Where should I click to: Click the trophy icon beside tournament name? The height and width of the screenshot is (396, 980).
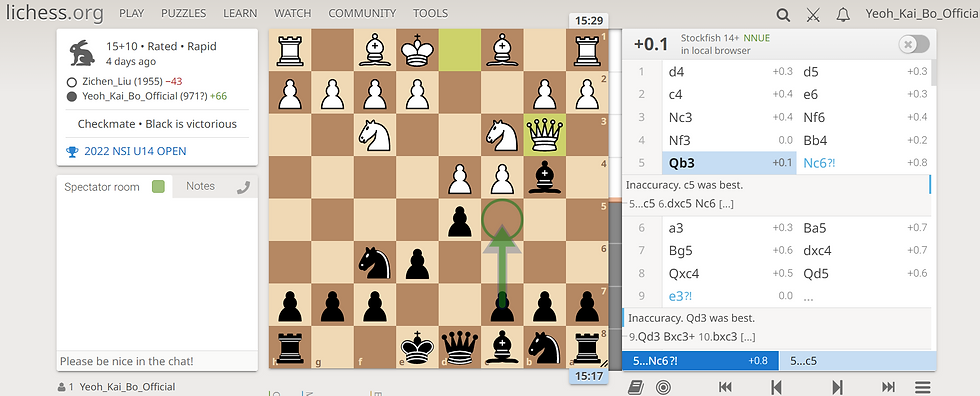tap(72, 151)
